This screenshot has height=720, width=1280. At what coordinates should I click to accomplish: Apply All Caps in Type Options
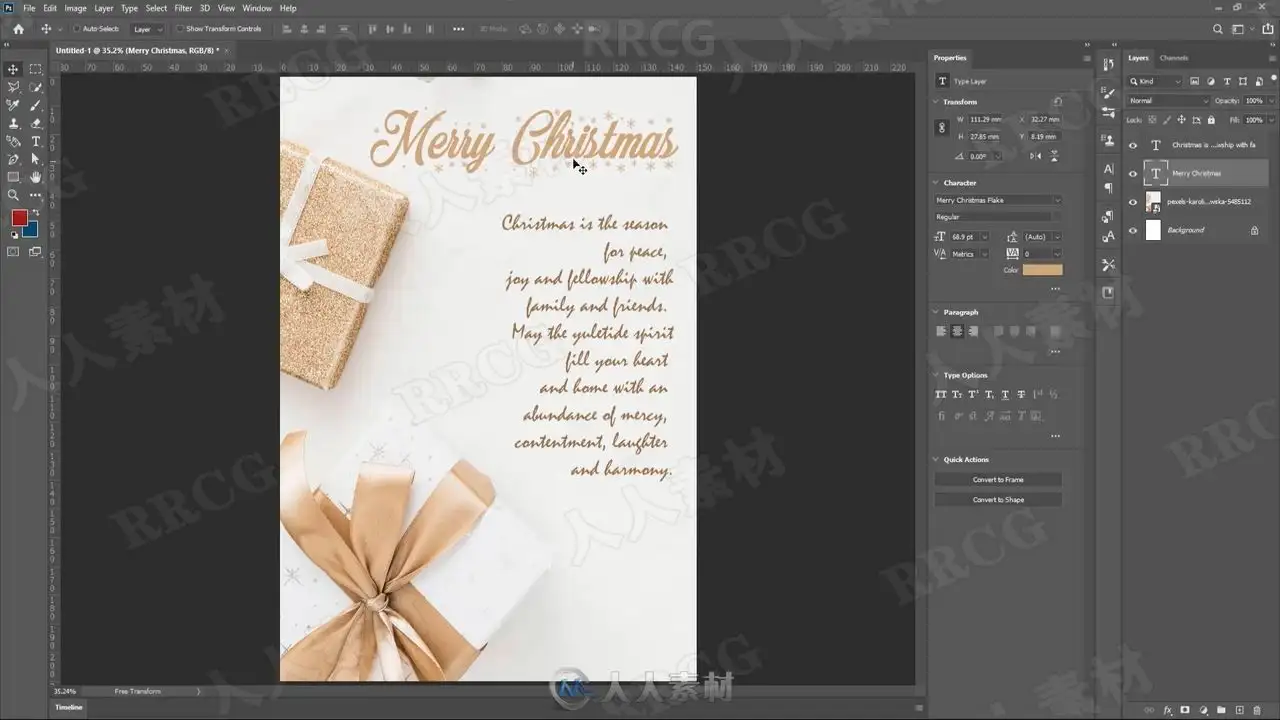coord(941,394)
